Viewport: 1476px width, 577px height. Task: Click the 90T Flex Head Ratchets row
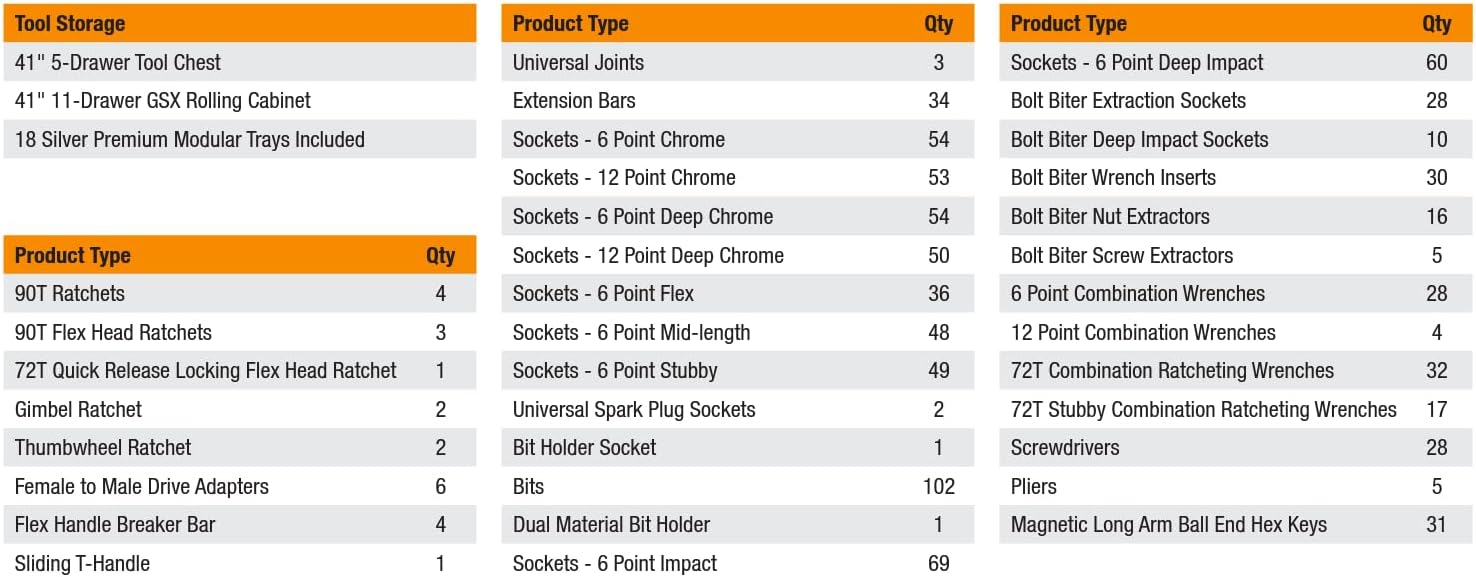pos(113,332)
